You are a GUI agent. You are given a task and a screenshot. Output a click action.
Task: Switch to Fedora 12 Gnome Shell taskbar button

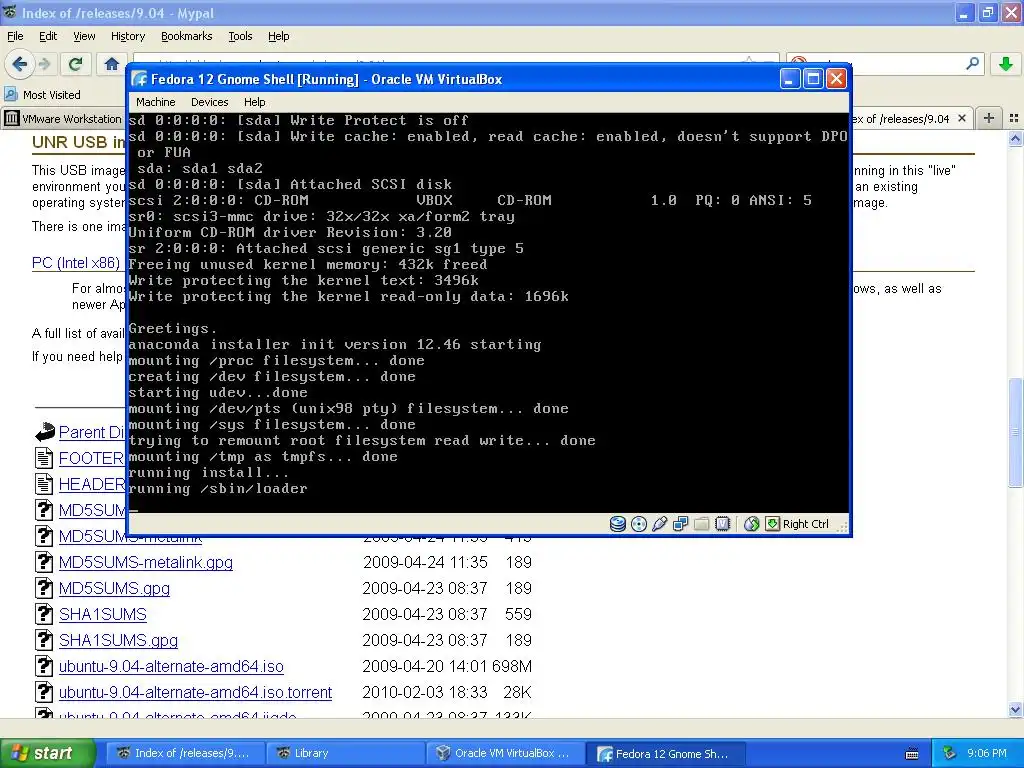(x=665, y=753)
